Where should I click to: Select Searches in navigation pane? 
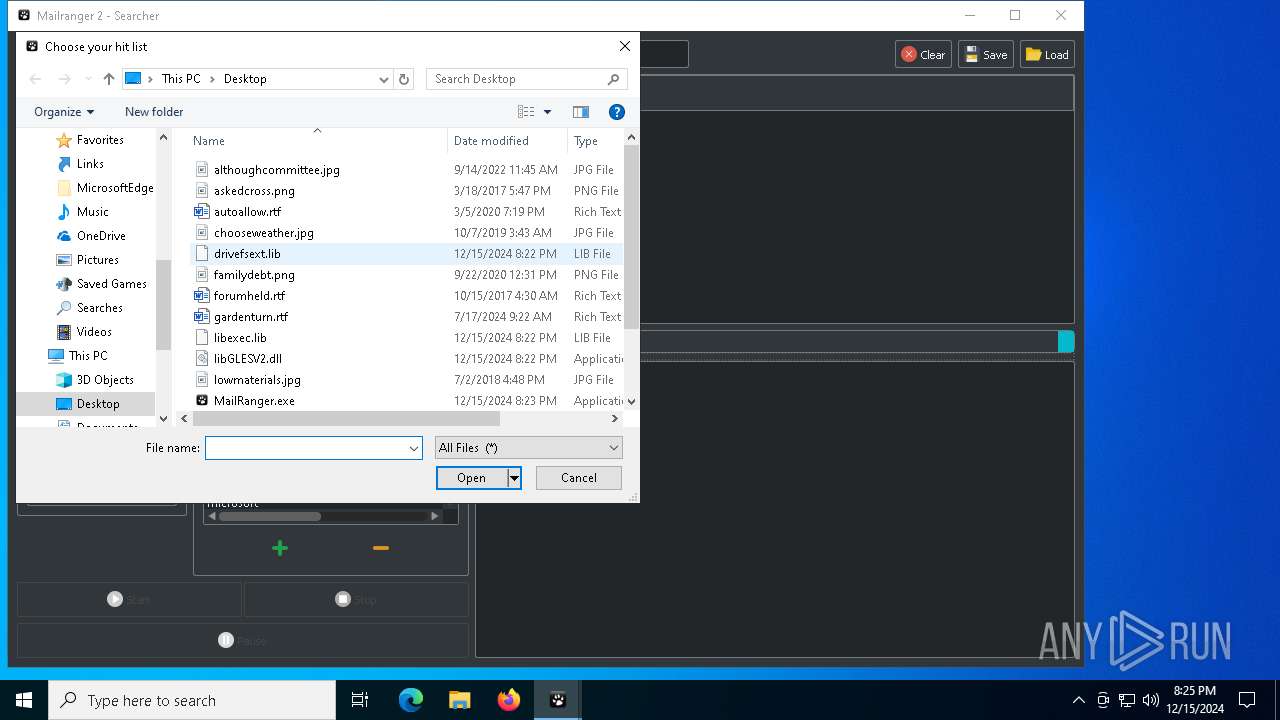click(x=100, y=308)
